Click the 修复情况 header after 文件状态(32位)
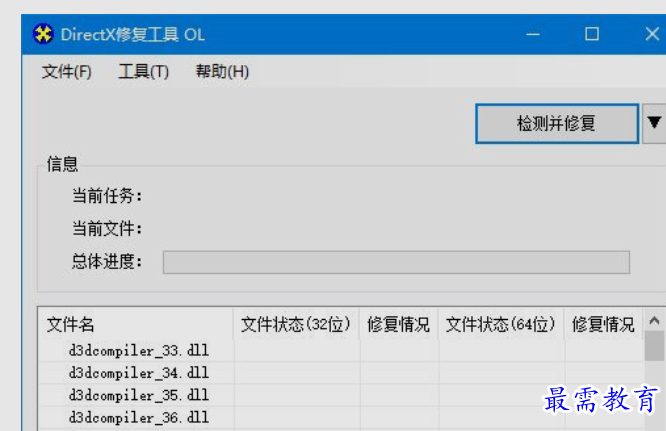The image size is (666, 431). click(x=399, y=324)
